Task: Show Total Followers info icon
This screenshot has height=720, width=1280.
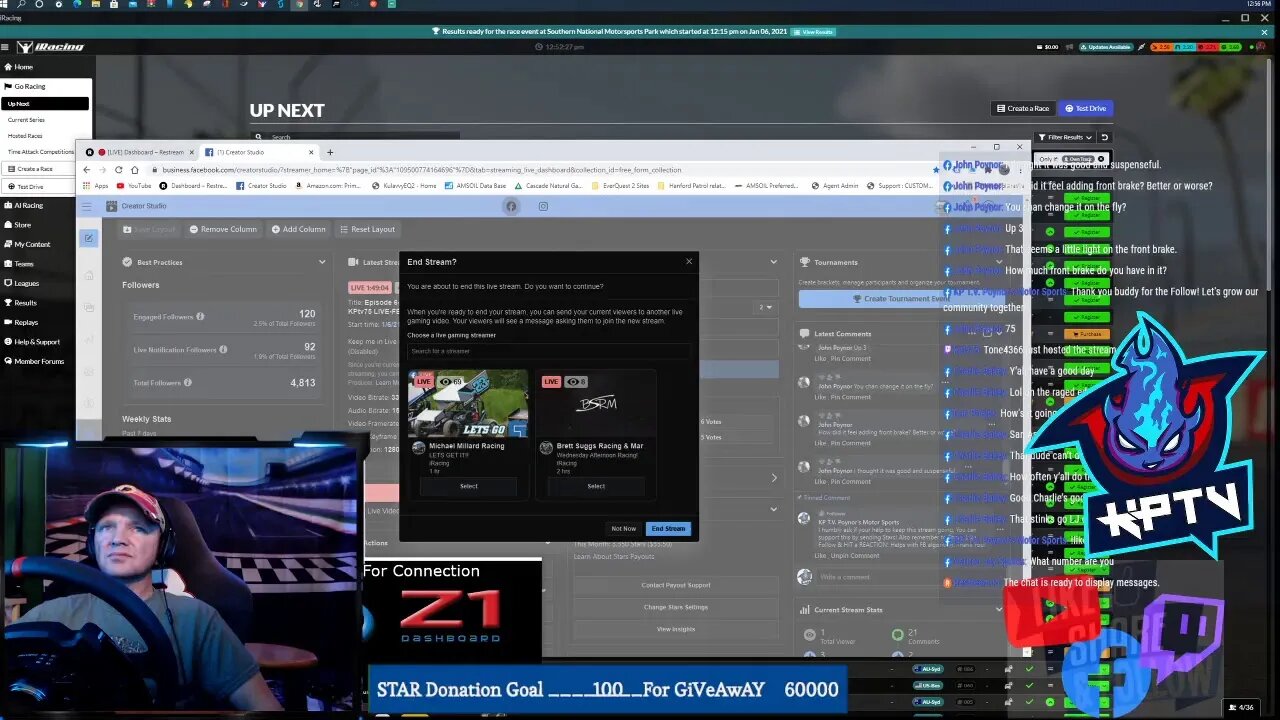Action: click(187, 382)
